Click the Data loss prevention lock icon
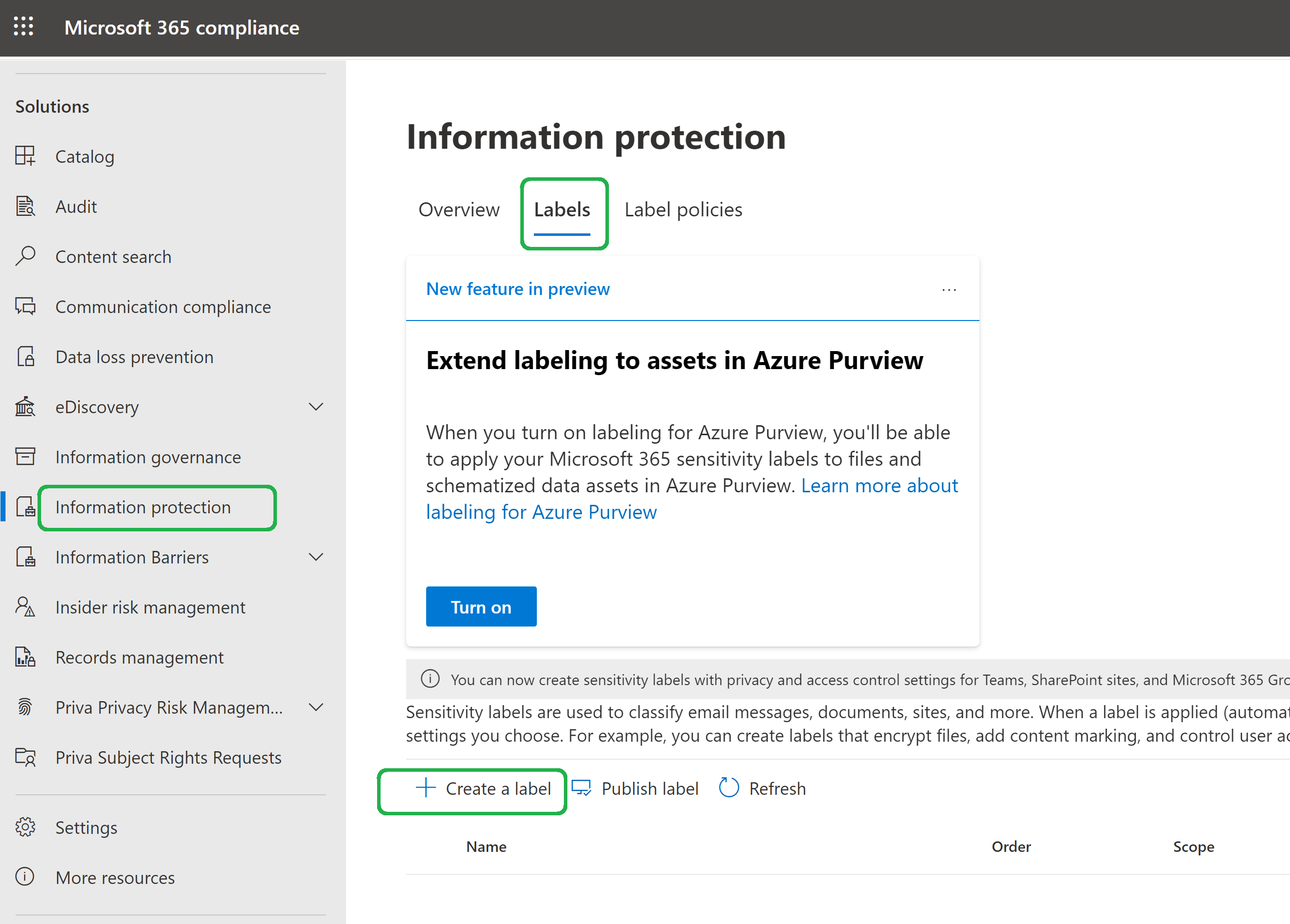The height and width of the screenshot is (924, 1290). tap(25, 356)
